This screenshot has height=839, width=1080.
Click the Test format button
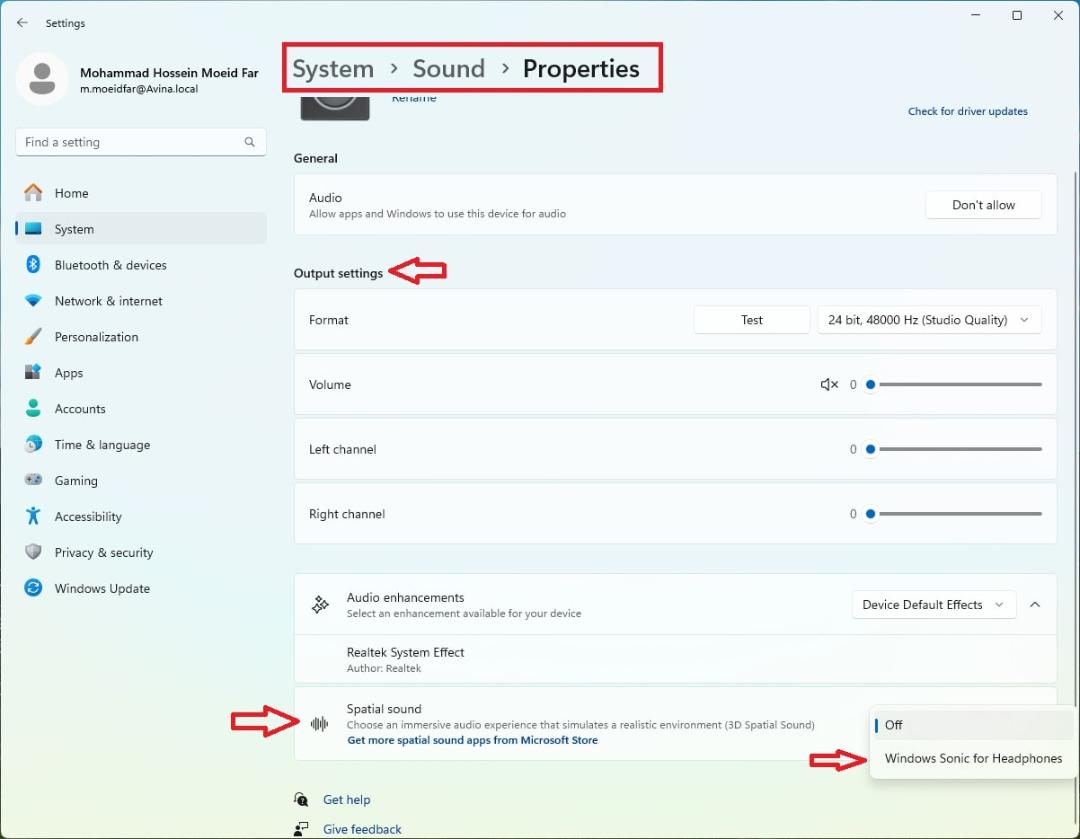coord(751,320)
